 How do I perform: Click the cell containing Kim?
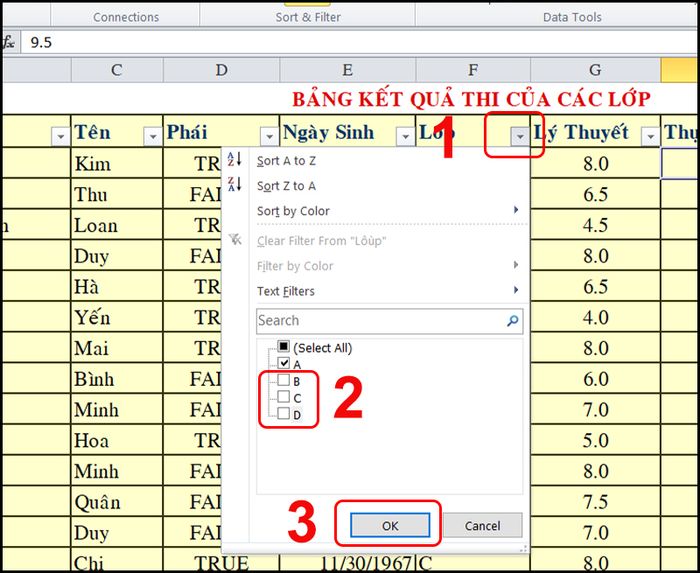click(x=117, y=163)
